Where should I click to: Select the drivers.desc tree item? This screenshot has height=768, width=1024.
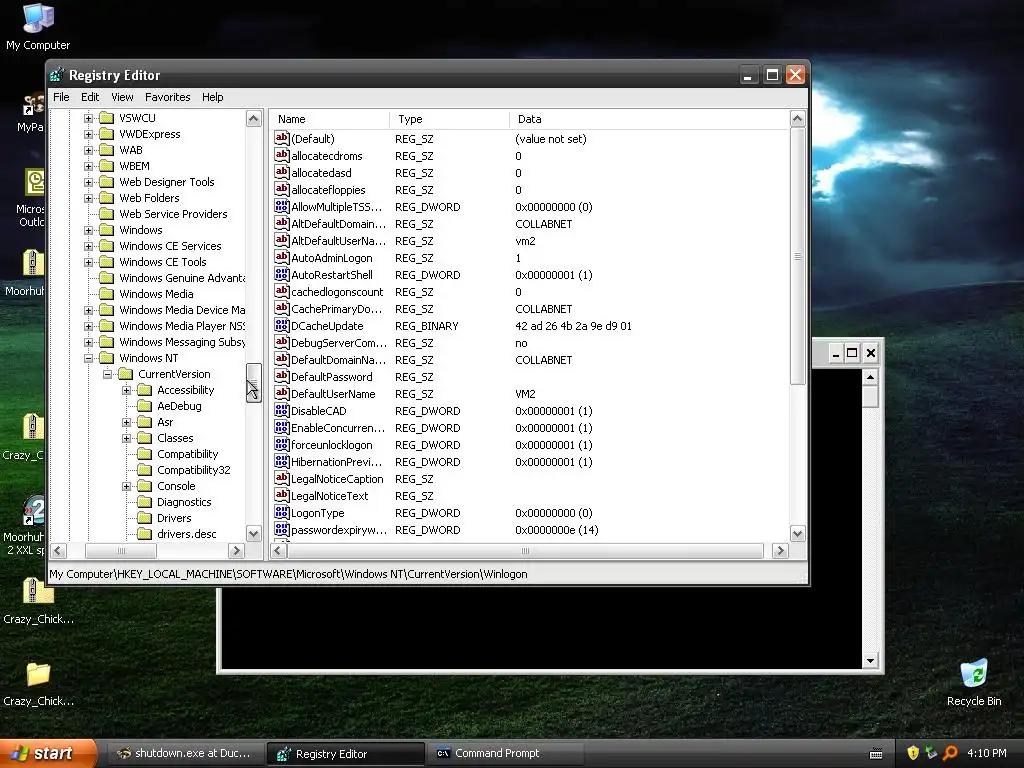tap(186, 534)
